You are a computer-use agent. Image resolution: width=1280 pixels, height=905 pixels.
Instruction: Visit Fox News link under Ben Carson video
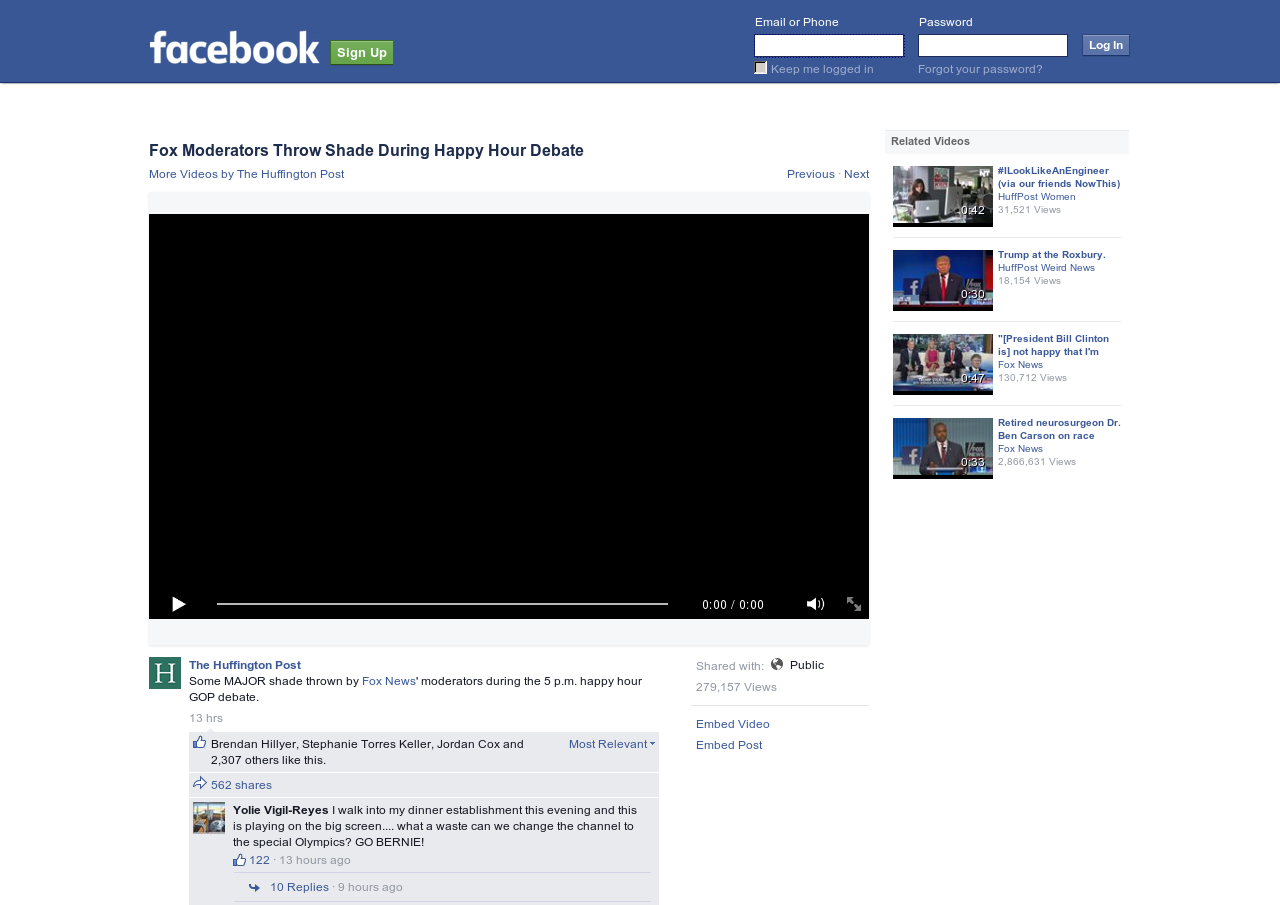[x=1020, y=449]
